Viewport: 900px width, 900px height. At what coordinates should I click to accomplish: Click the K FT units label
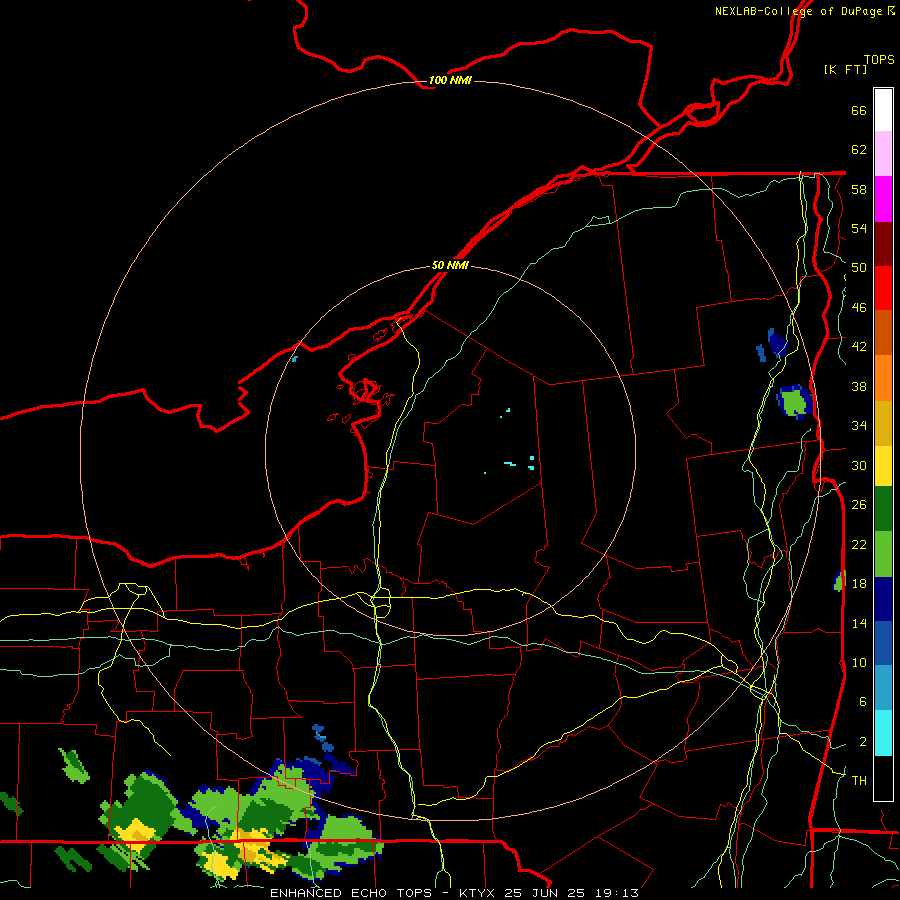coord(845,69)
